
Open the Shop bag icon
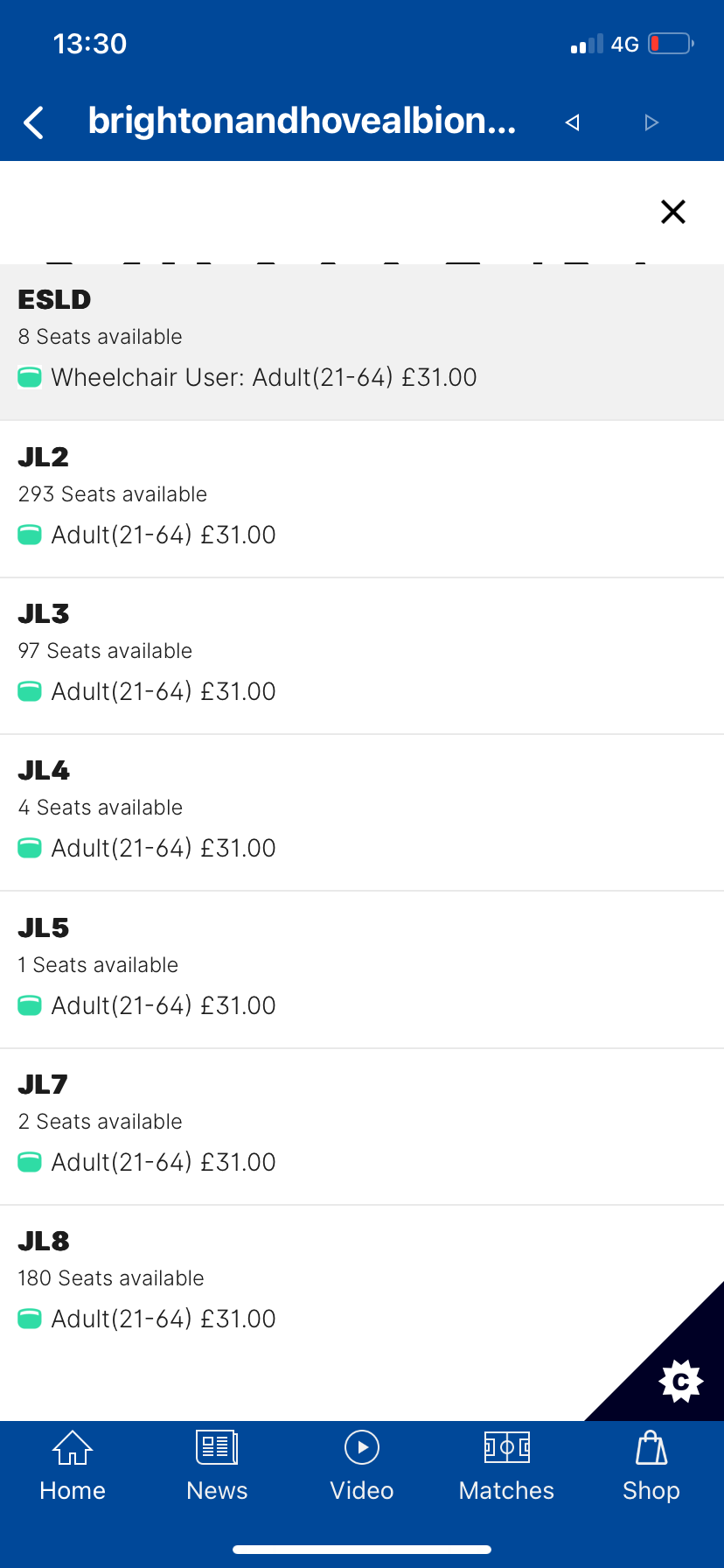coord(651,1448)
